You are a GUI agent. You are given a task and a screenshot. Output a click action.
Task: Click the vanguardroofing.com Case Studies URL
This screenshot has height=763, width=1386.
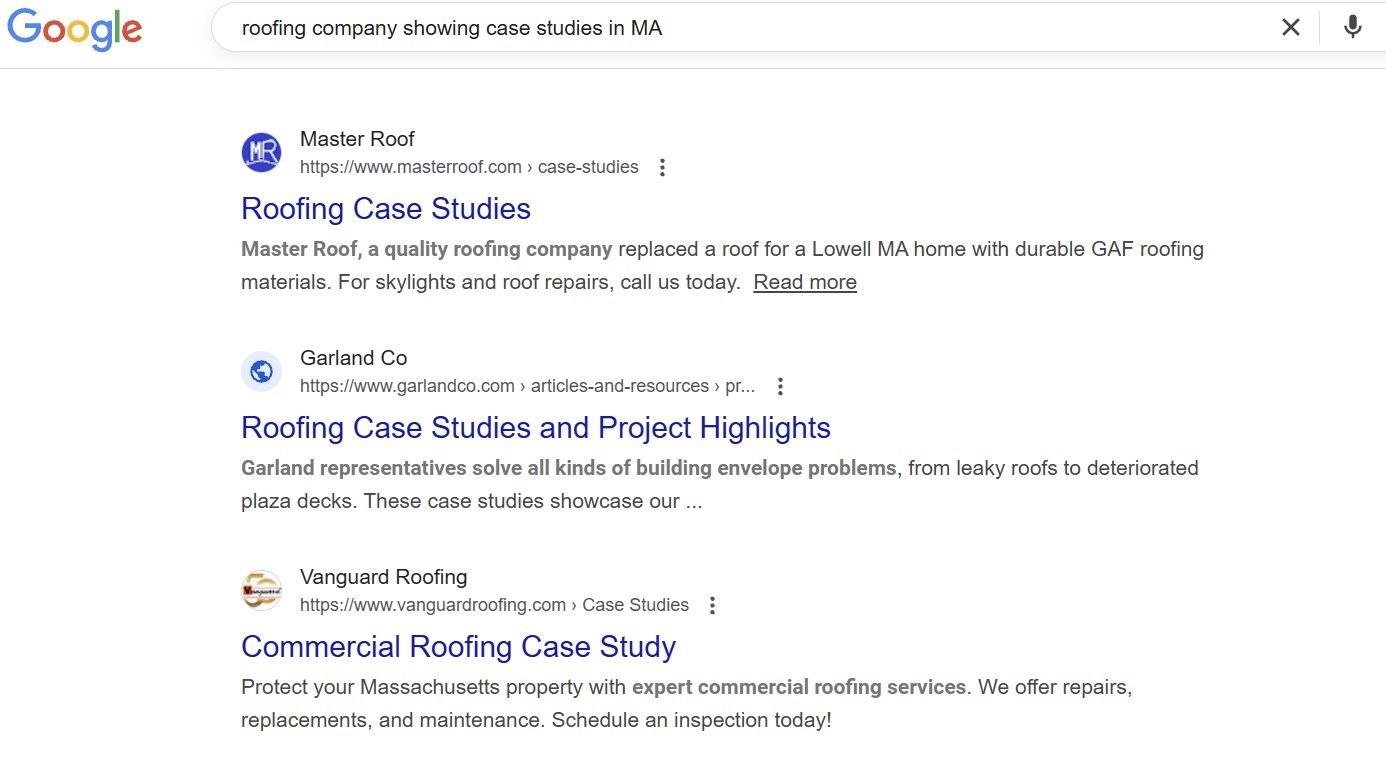click(494, 605)
